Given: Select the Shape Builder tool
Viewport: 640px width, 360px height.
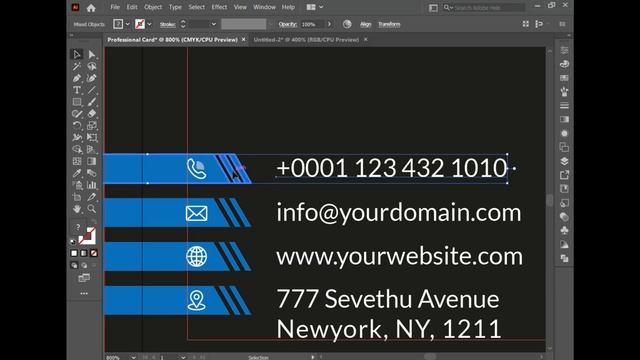Looking at the screenshot, I should [77, 149].
